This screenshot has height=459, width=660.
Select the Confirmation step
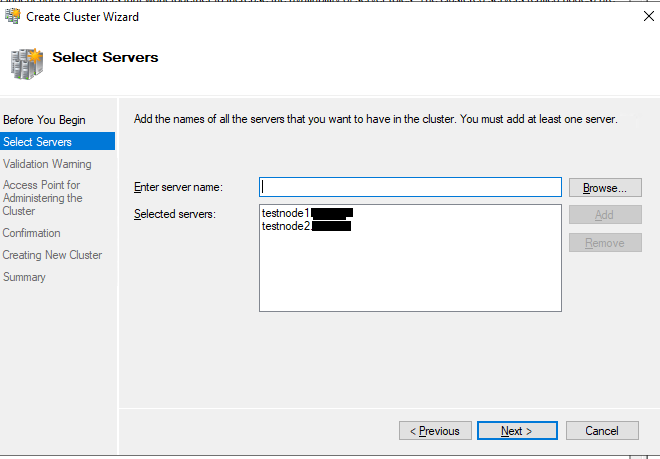[32, 233]
